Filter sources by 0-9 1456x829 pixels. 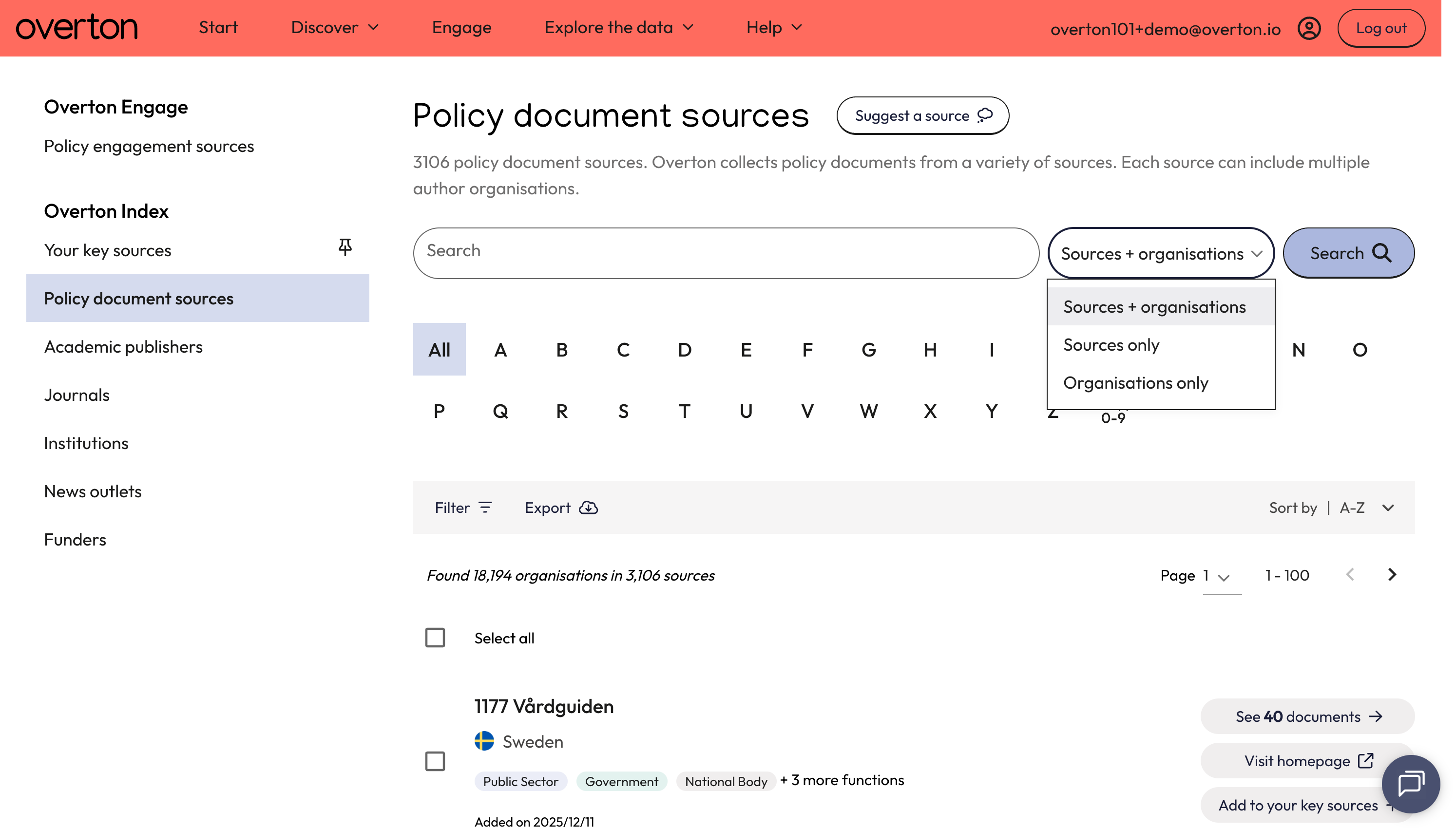click(1113, 418)
